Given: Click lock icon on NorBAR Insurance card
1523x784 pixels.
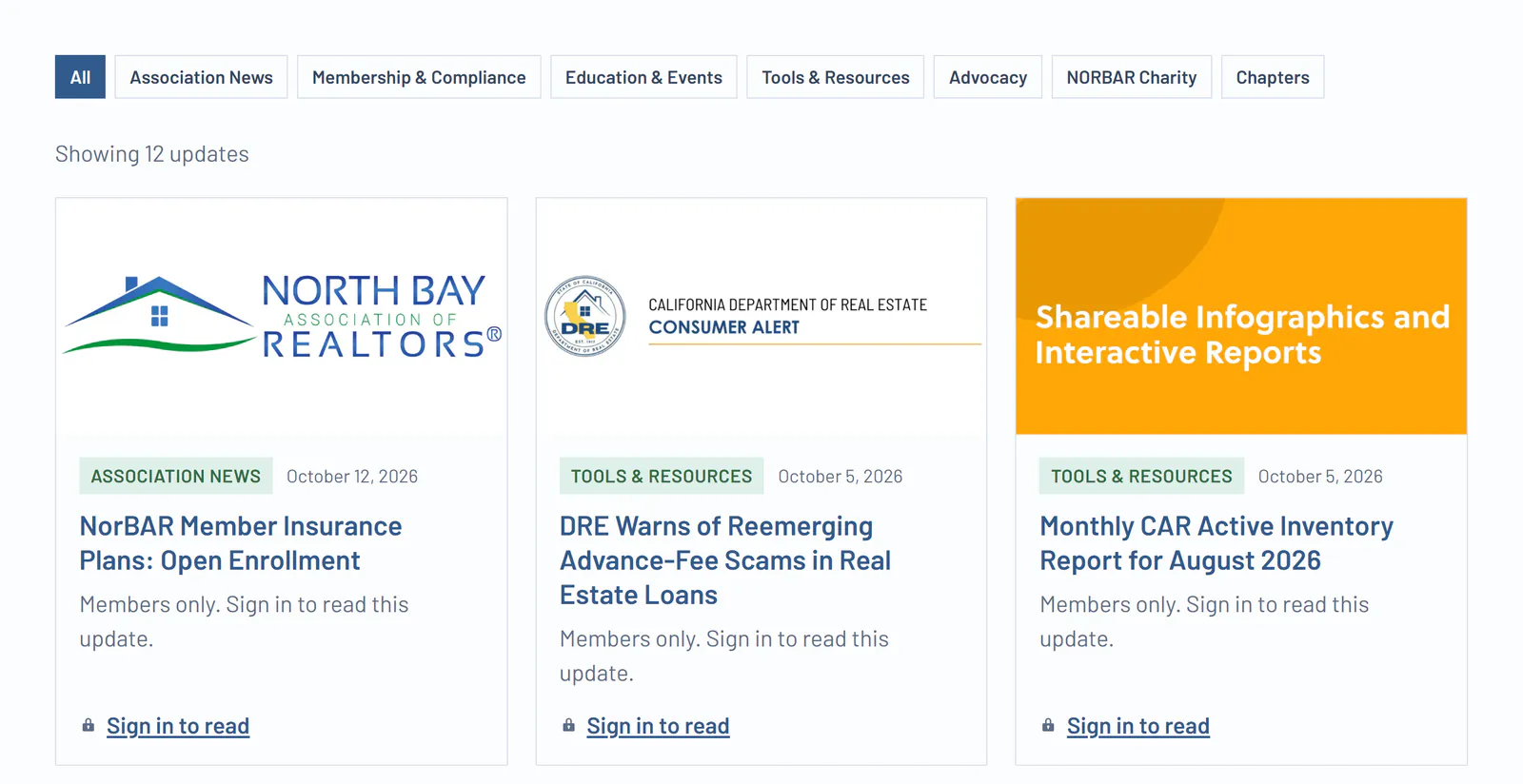Looking at the screenshot, I should (x=89, y=725).
